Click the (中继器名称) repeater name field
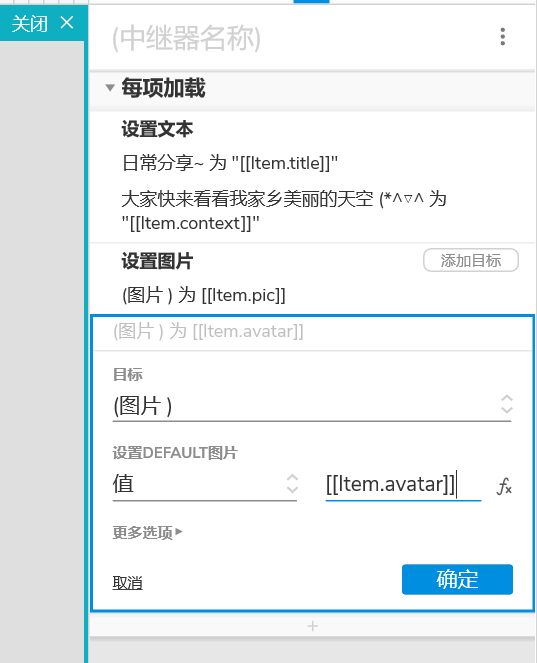This screenshot has width=537, height=663. (x=186, y=38)
